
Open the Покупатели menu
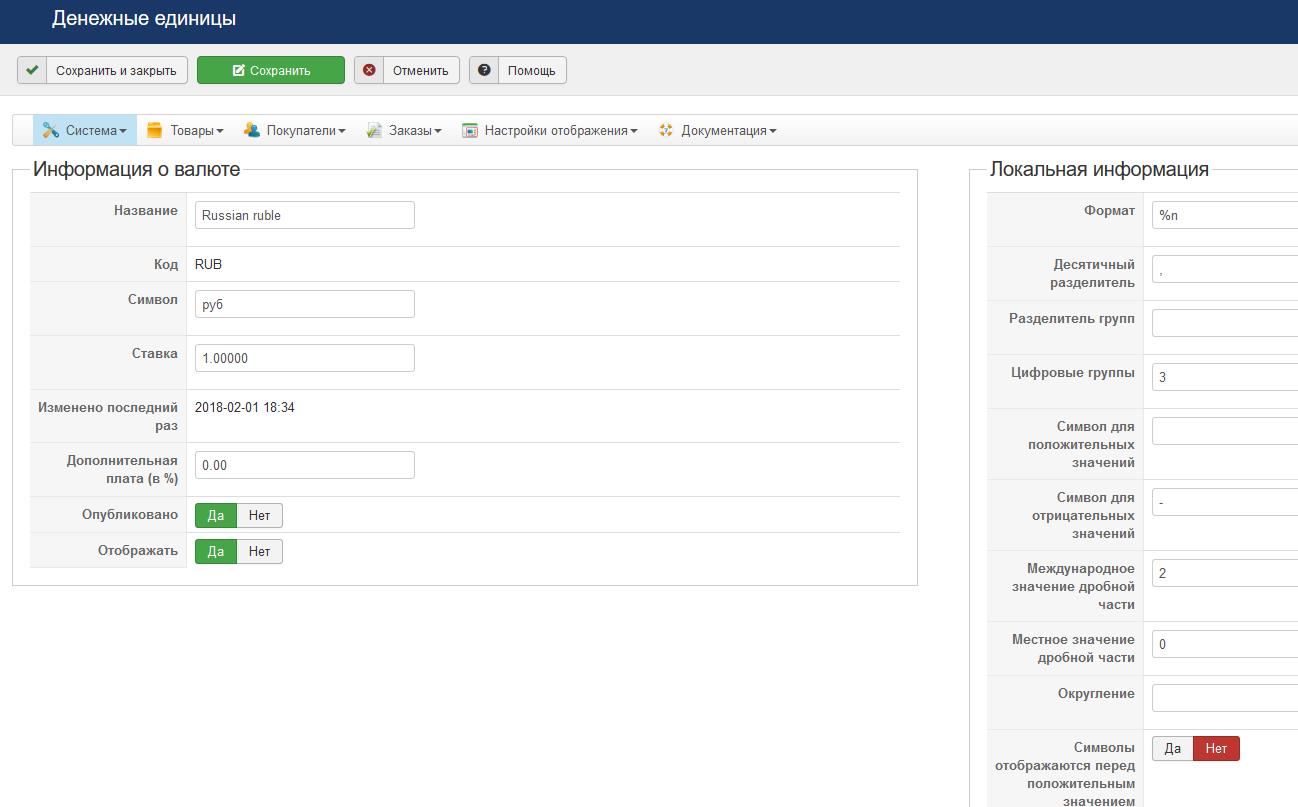294,130
